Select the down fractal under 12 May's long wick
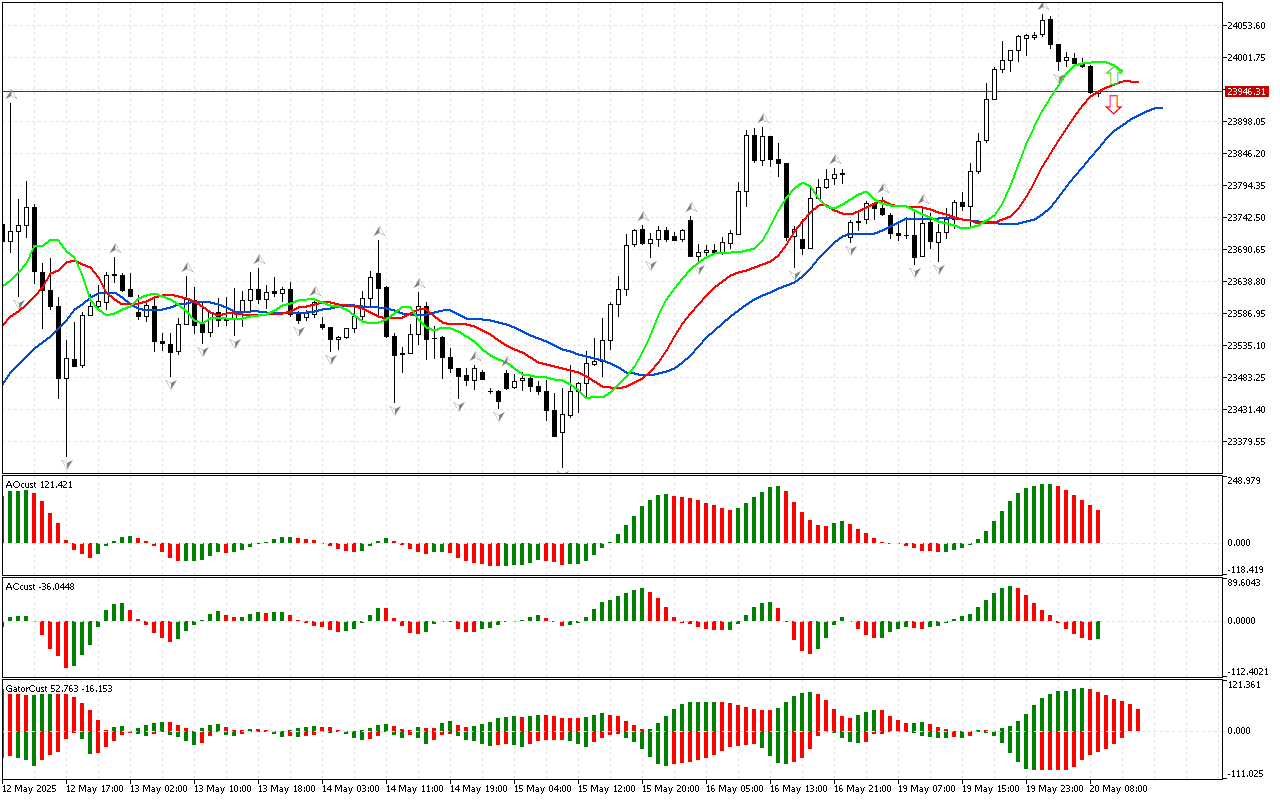Image resolution: width=1280 pixels, height=800 pixels. pos(68,463)
